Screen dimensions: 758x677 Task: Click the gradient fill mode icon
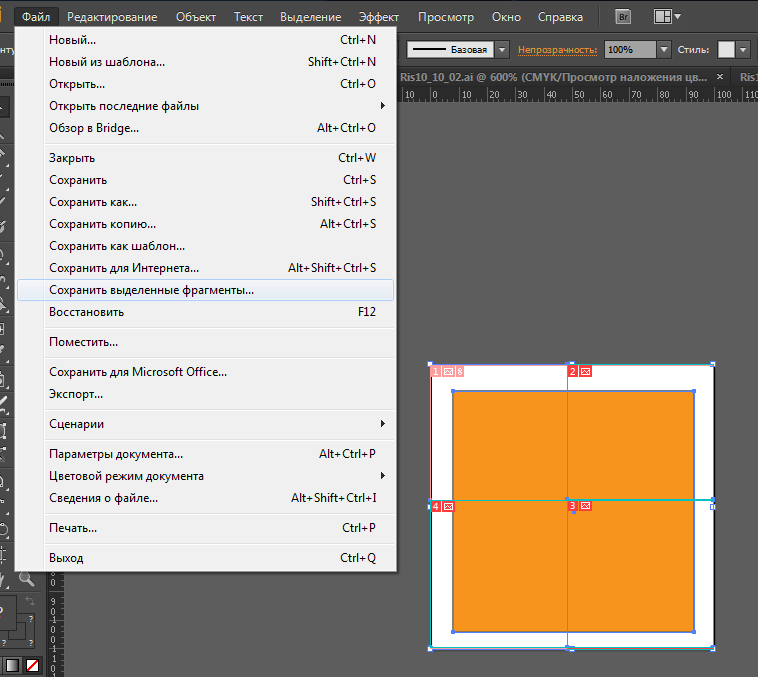[13, 665]
